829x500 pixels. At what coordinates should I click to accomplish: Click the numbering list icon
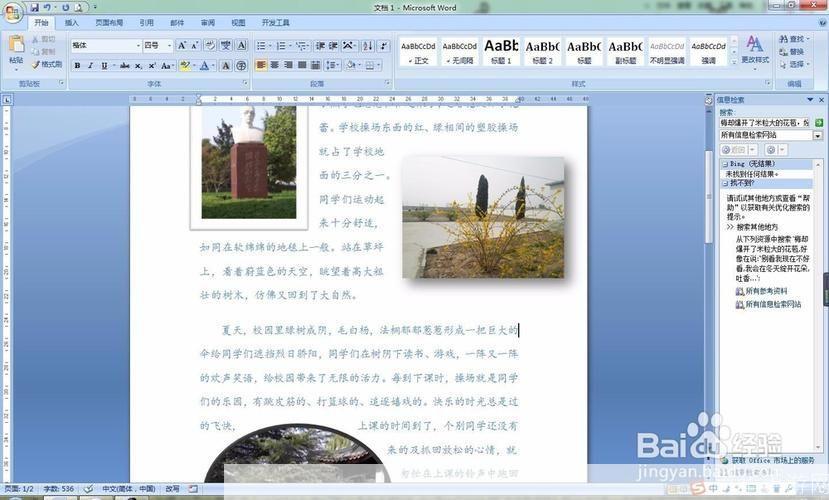(x=281, y=46)
